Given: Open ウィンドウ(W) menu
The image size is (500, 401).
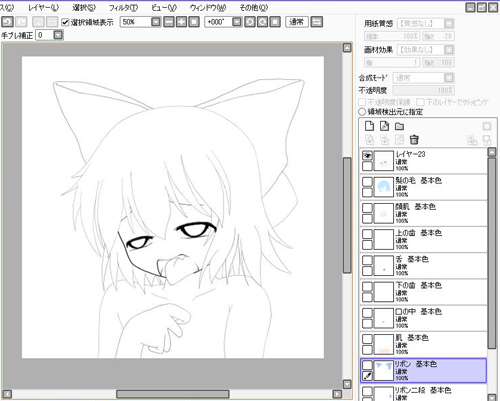Looking at the screenshot, I should pyautogui.click(x=208, y=7).
